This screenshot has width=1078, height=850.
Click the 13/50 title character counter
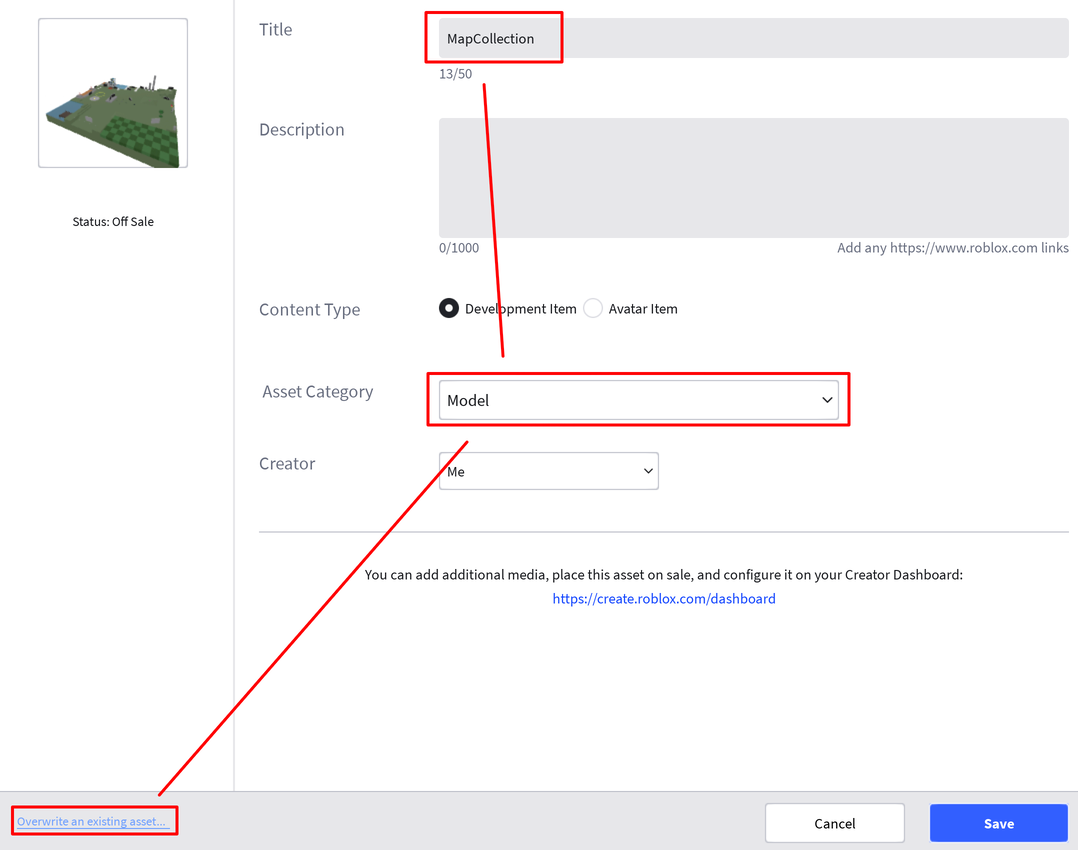click(x=455, y=74)
